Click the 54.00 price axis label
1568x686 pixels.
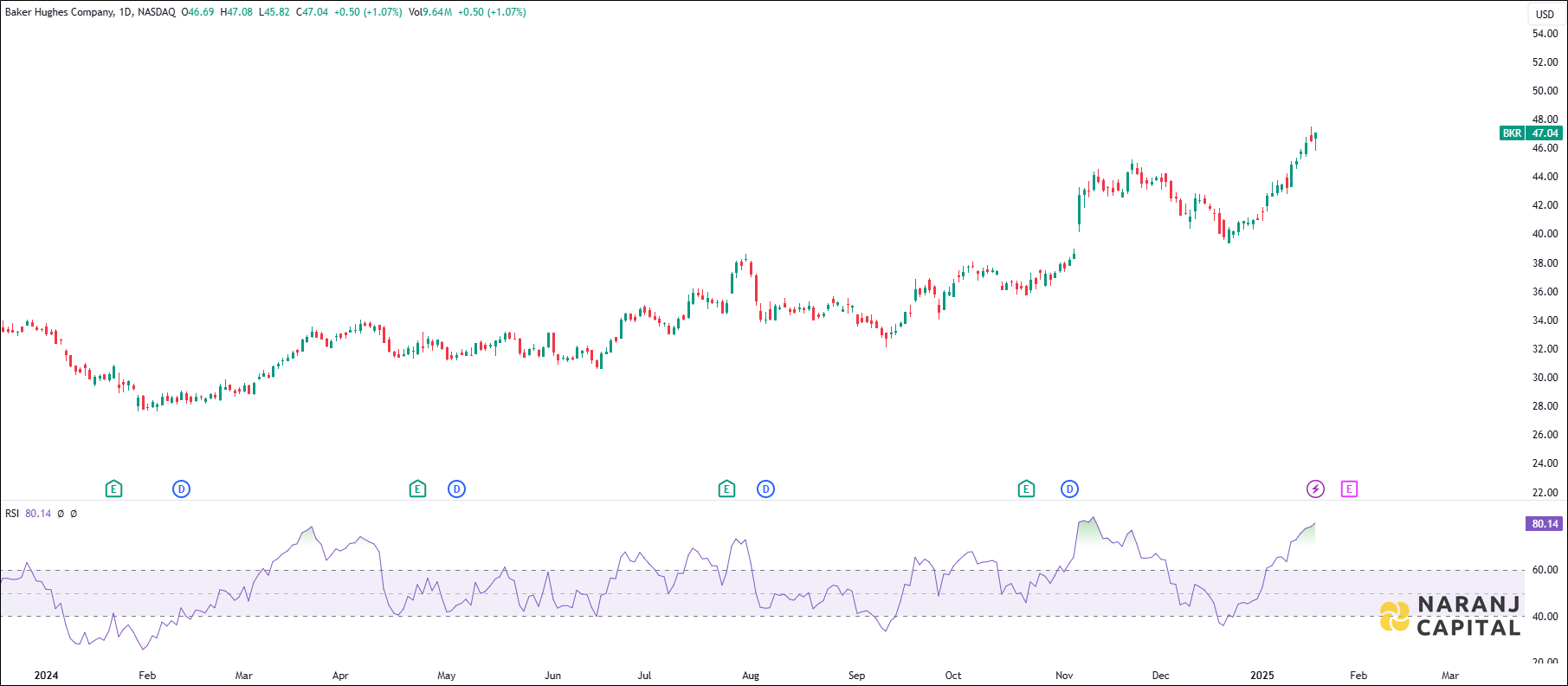click(x=1545, y=34)
